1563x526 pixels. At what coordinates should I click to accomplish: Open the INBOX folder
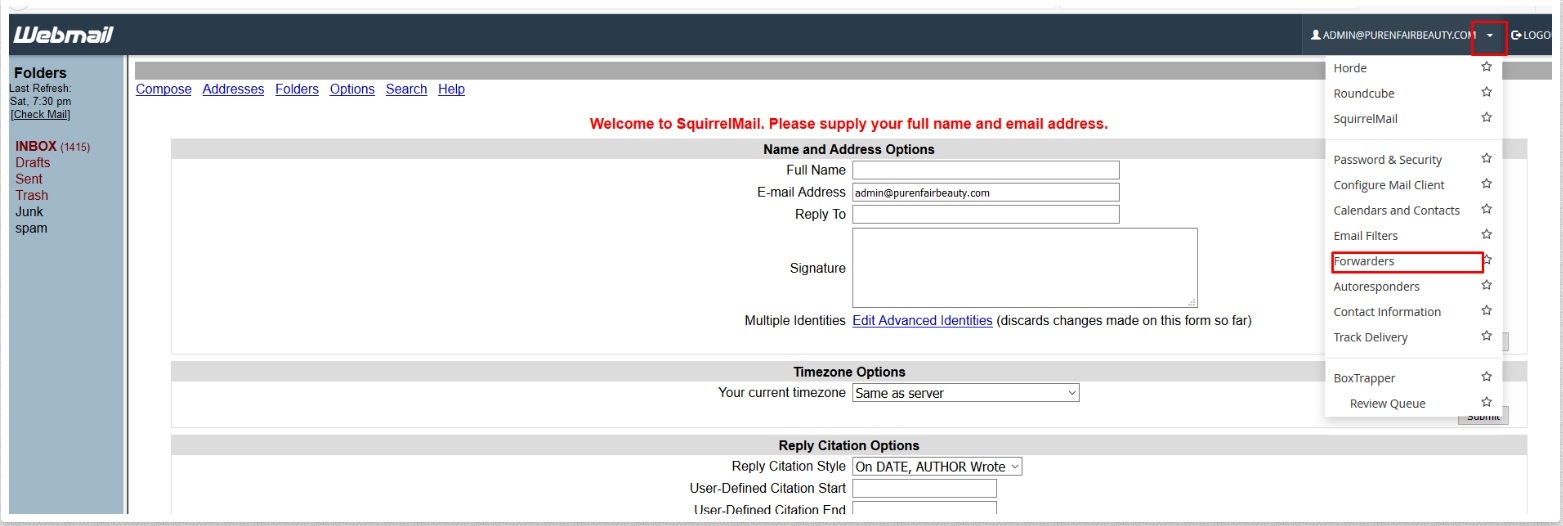[36, 147]
